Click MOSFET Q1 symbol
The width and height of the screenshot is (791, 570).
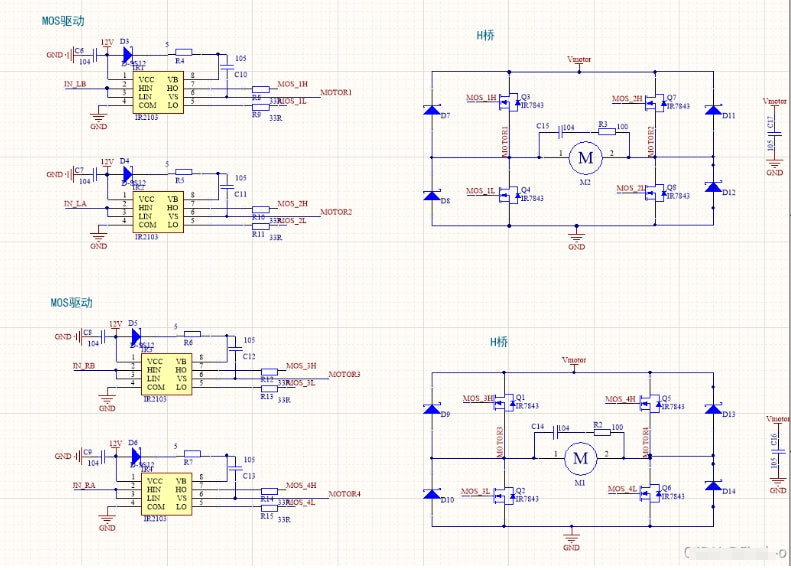pos(503,403)
